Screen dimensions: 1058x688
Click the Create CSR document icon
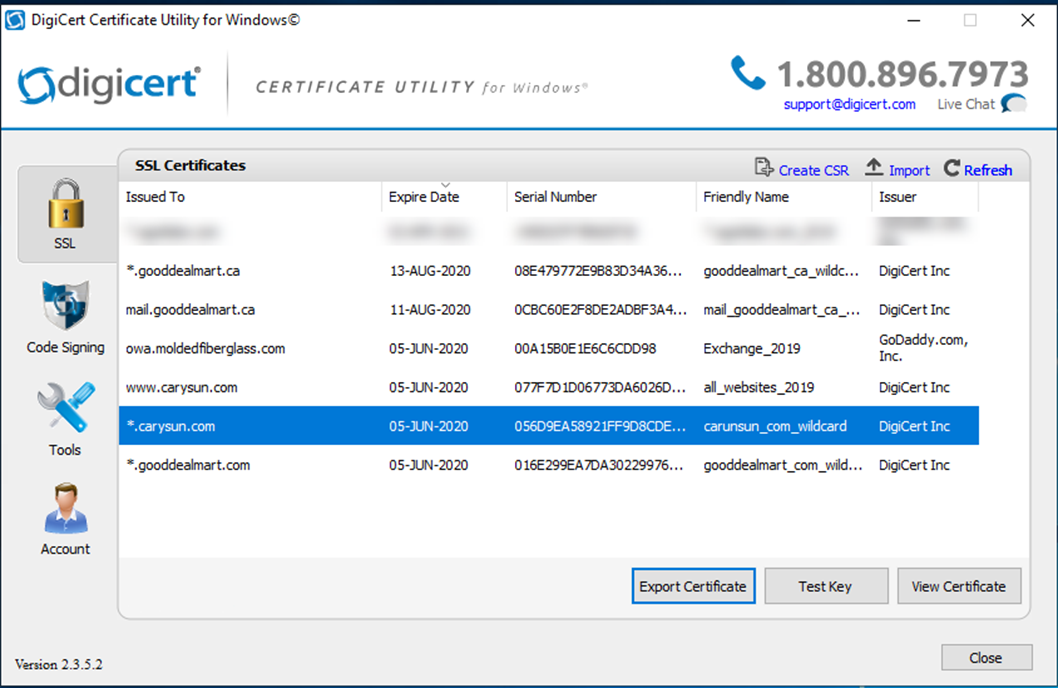click(764, 167)
